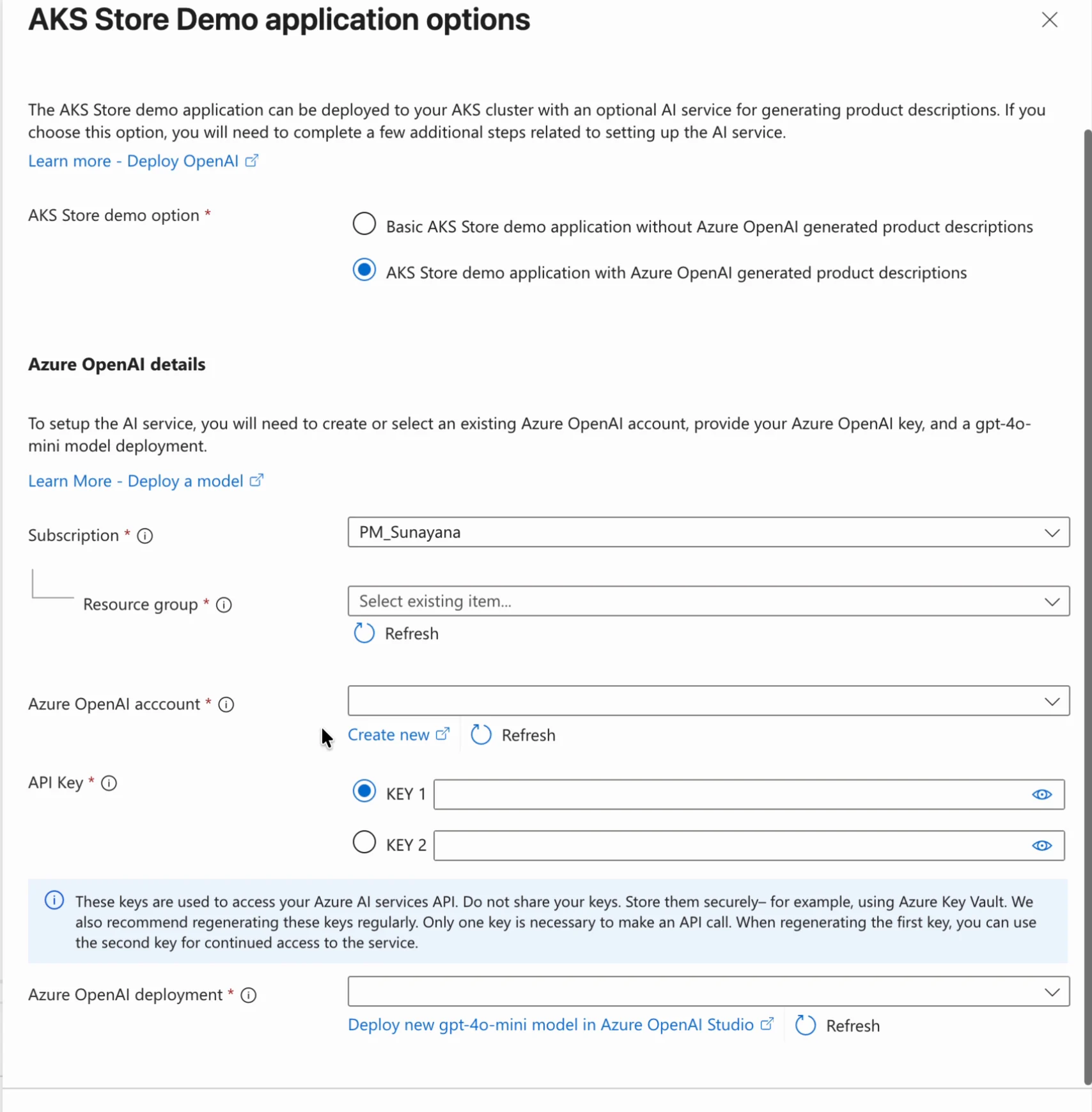The image size is (1092, 1112).
Task: Open the Subscription dropdown showing PM_Sunayana
Action: [x=708, y=532]
